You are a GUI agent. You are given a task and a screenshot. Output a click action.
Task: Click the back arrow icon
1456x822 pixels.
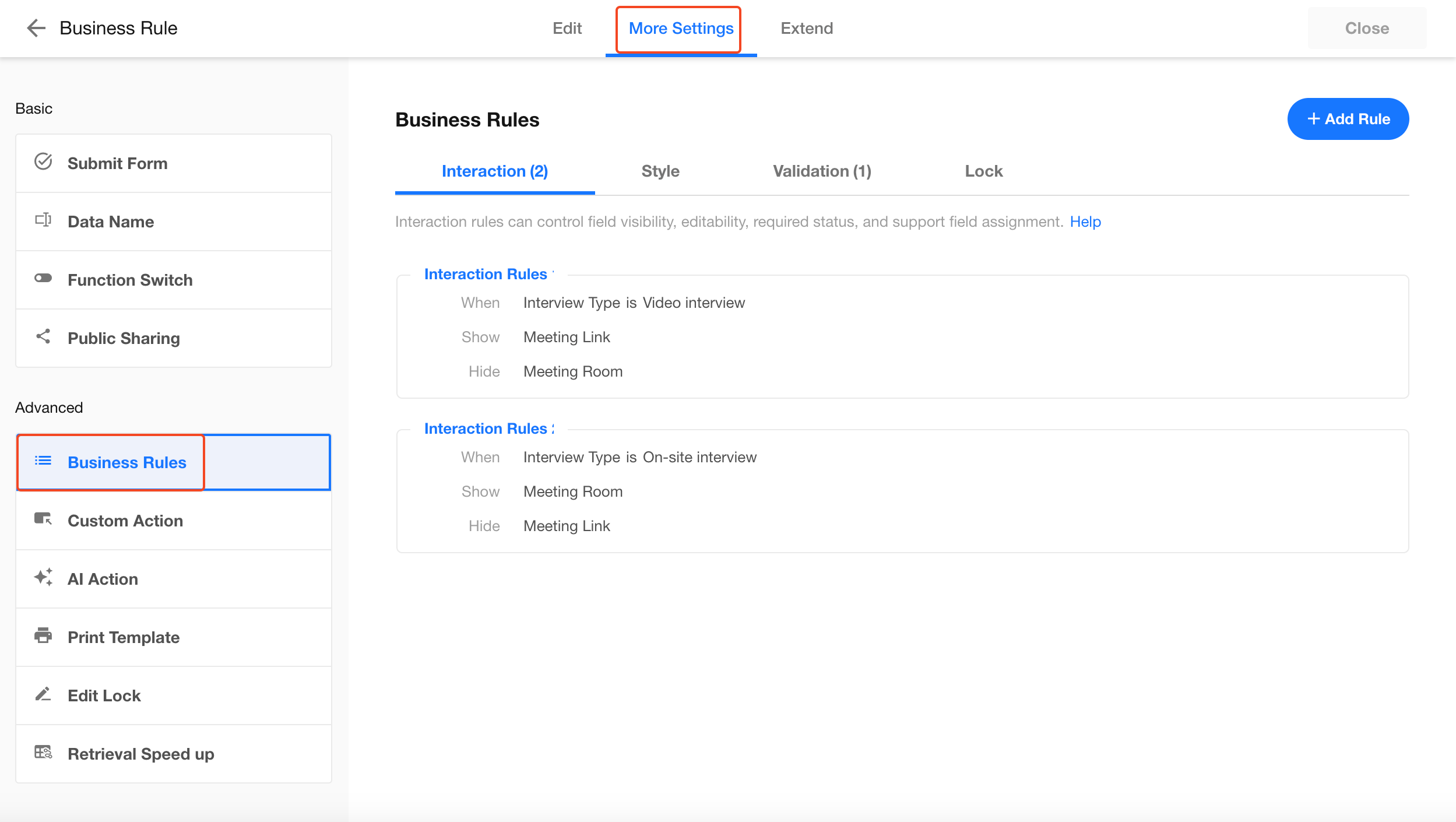(36, 28)
